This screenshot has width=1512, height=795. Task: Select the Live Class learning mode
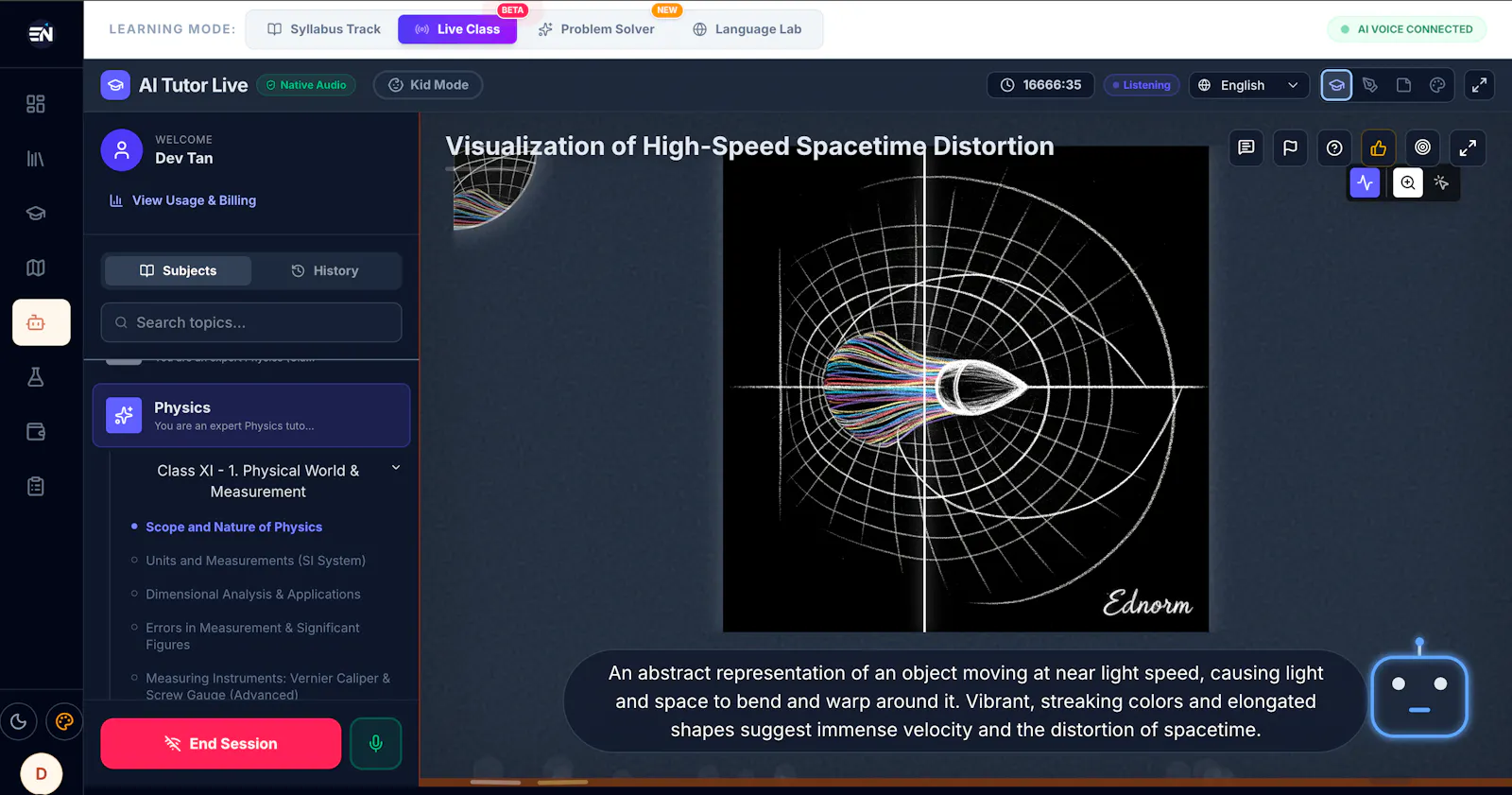[457, 29]
